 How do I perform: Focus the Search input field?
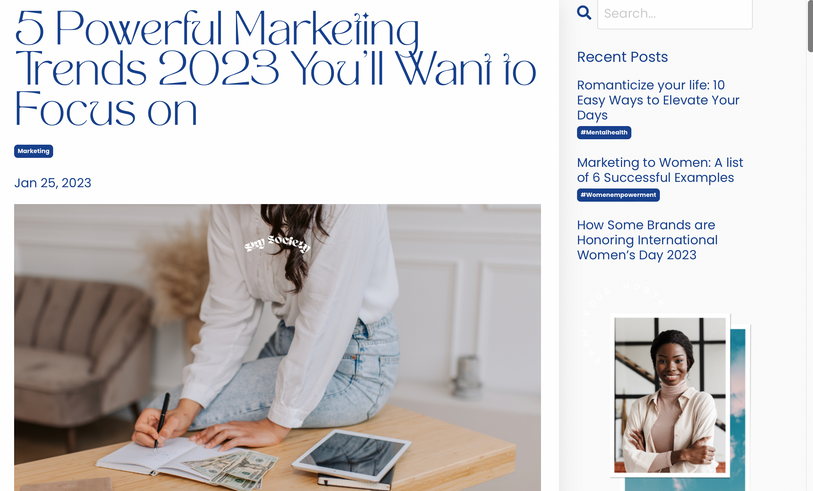[x=675, y=13]
